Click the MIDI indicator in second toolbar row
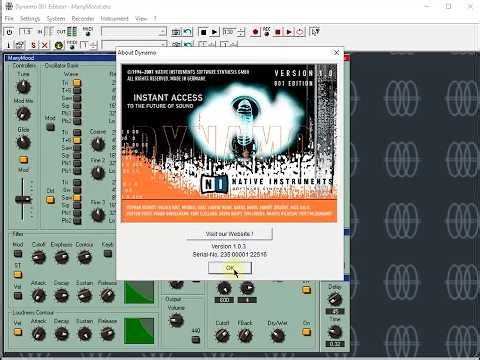 click(x=72, y=45)
